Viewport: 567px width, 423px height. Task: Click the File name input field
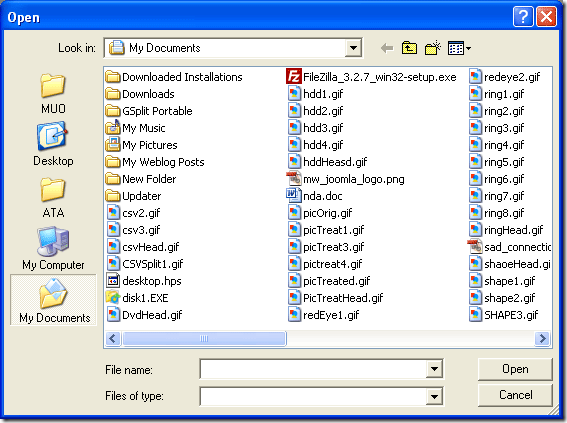click(314, 369)
